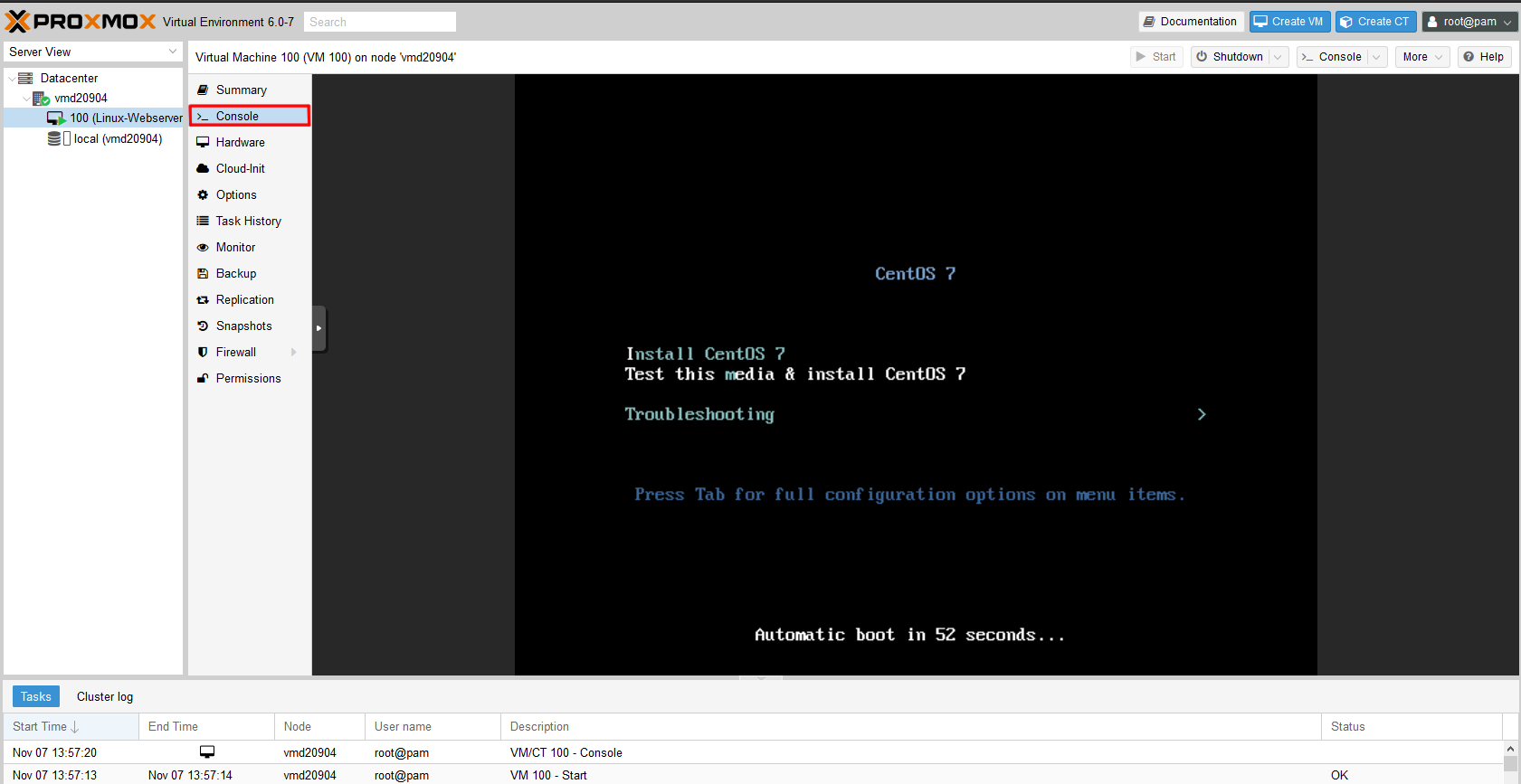Screen dimensions: 1521x784
Task: Open Task History via its list icon
Action: tap(203, 221)
